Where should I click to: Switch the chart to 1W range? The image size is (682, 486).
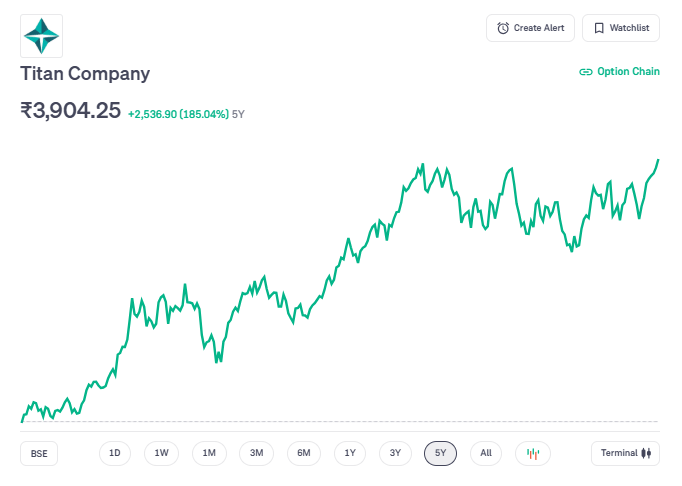coord(161,453)
